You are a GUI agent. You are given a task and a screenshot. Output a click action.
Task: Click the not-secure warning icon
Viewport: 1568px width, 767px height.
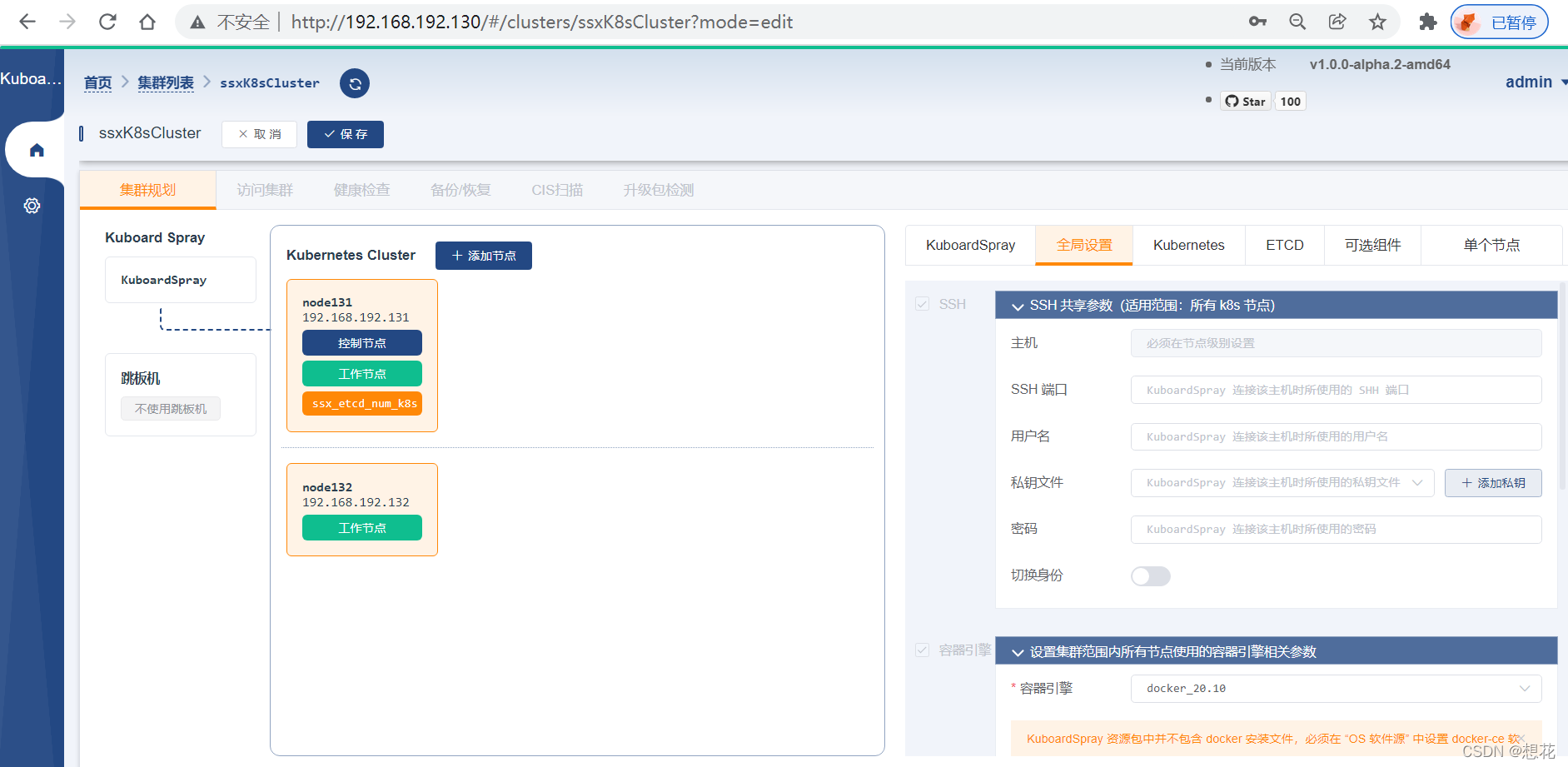pos(197,22)
